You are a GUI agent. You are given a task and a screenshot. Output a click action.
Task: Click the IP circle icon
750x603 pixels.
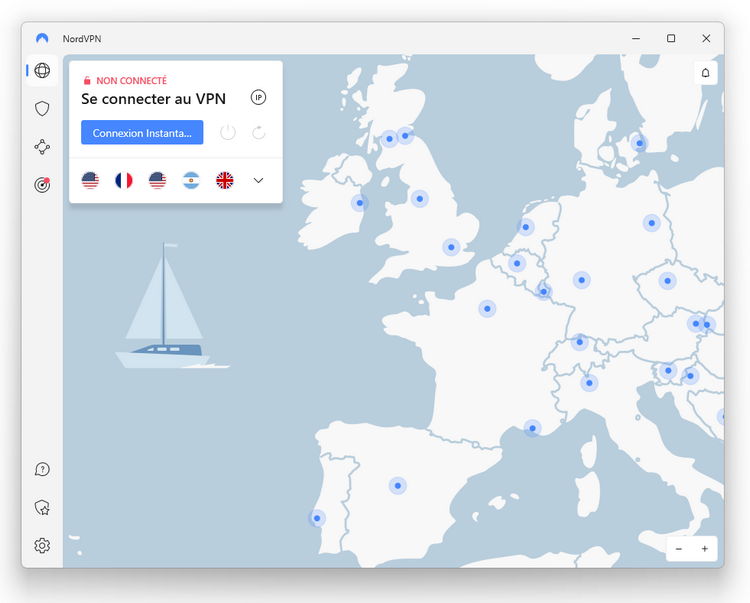pos(258,98)
